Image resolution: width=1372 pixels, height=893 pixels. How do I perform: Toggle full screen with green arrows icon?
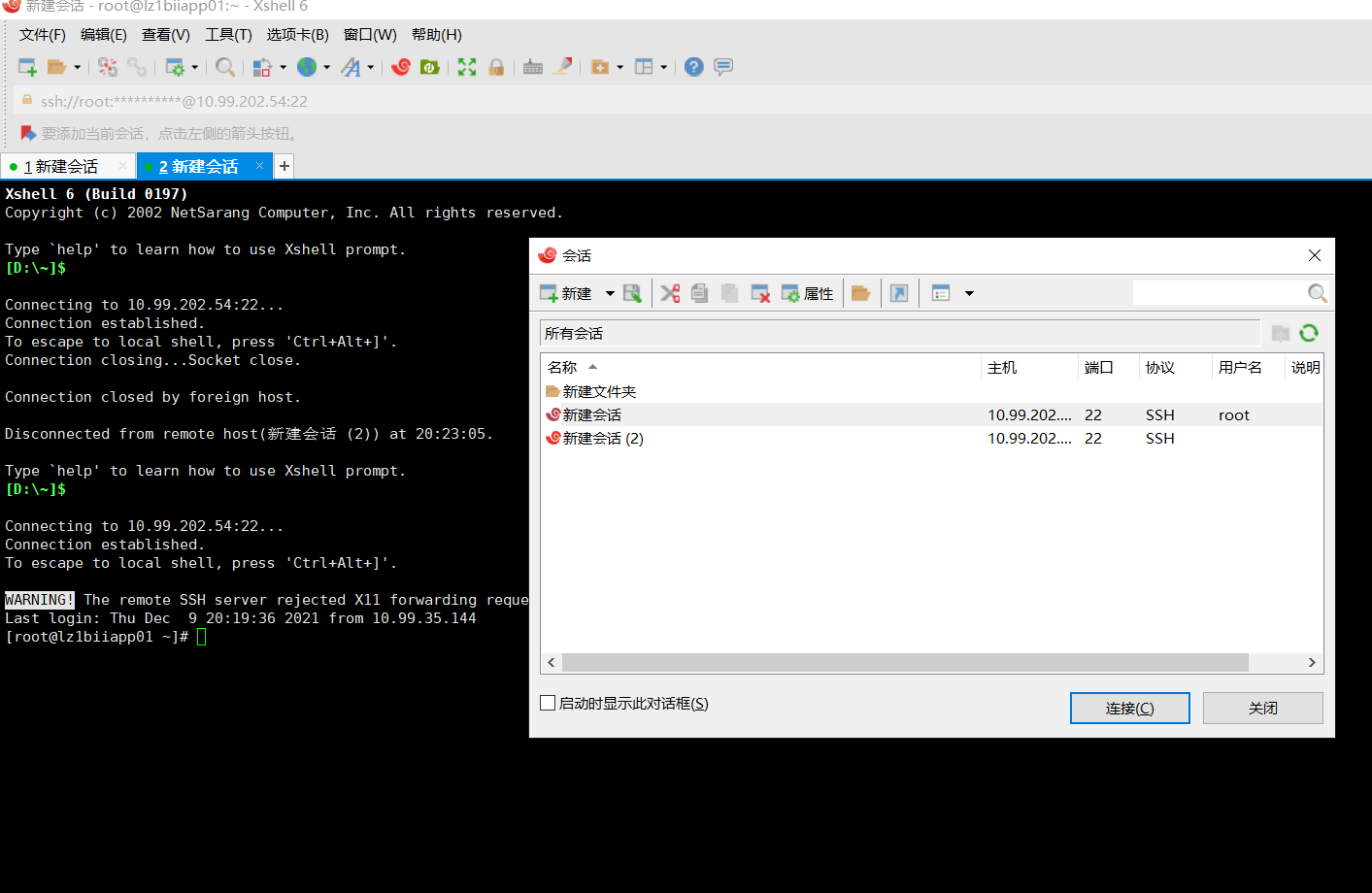point(467,67)
